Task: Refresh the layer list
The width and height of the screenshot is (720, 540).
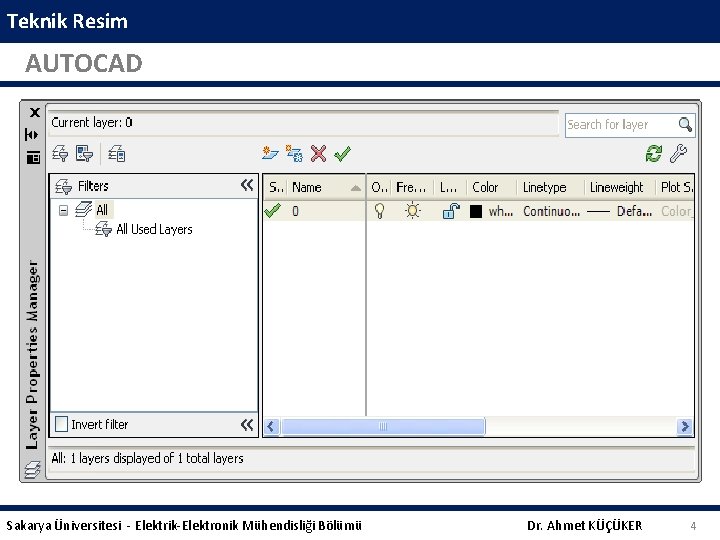Action: pos(653,153)
